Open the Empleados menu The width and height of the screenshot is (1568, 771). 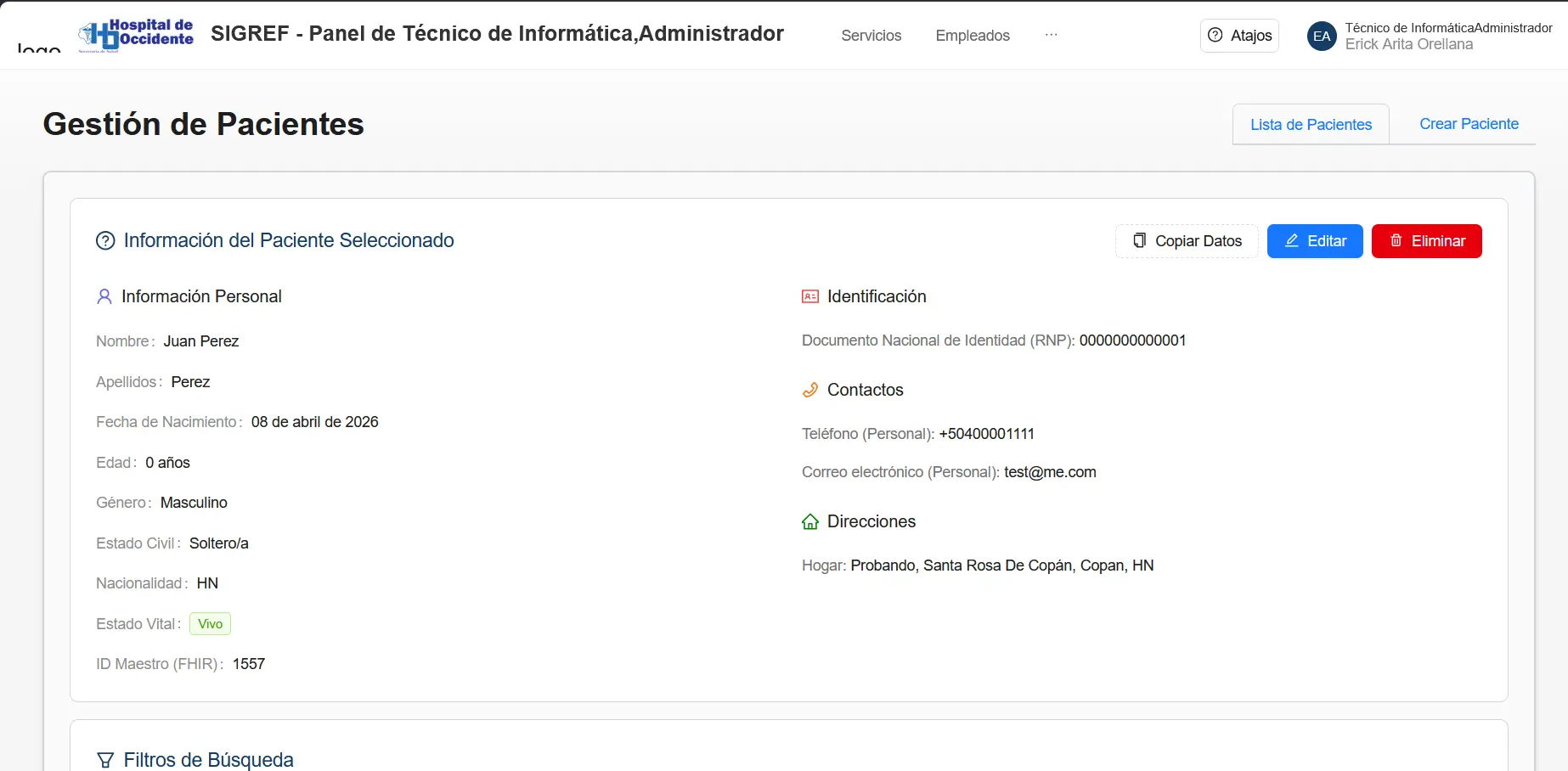973,36
